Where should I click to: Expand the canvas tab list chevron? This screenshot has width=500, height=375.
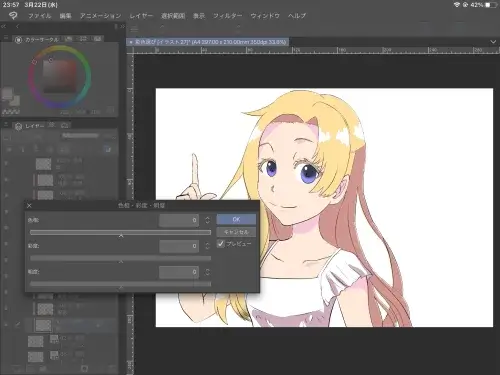493,42
